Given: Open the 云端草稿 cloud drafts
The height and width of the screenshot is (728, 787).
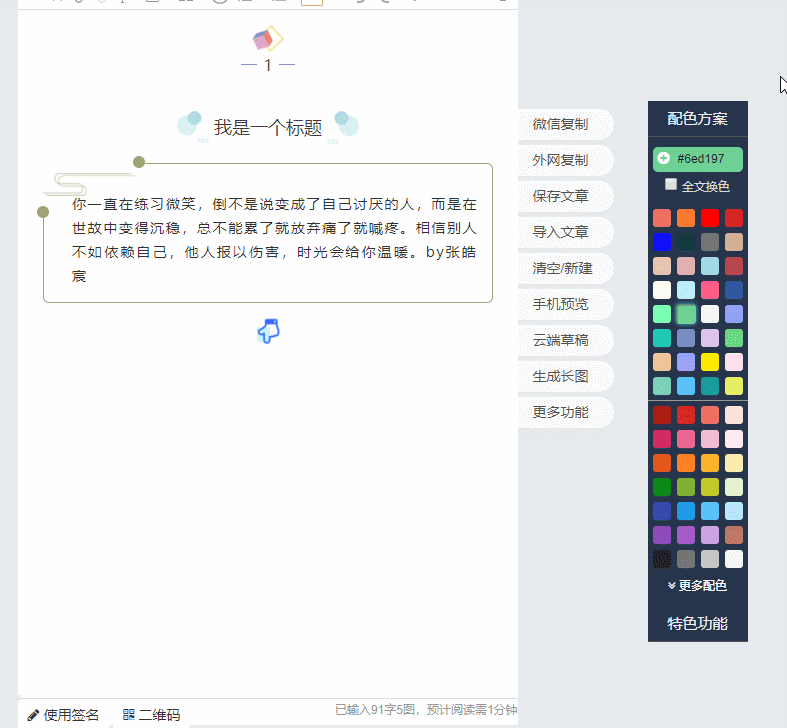Looking at the screenshot, I should coord(561,340).
